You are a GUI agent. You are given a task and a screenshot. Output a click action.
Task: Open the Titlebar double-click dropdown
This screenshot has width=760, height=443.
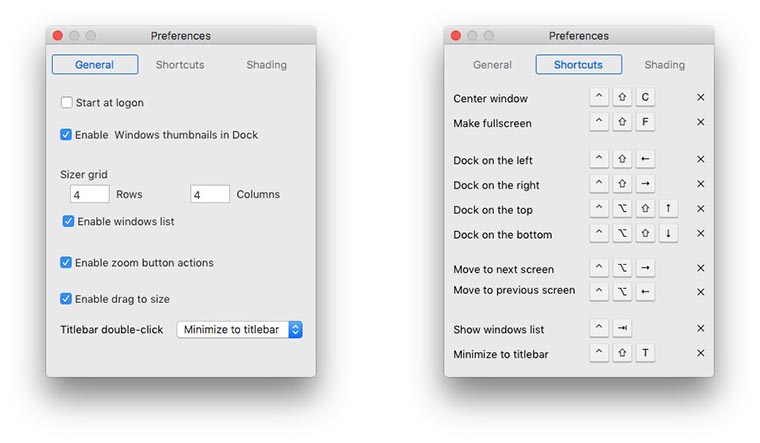point(239,329)
